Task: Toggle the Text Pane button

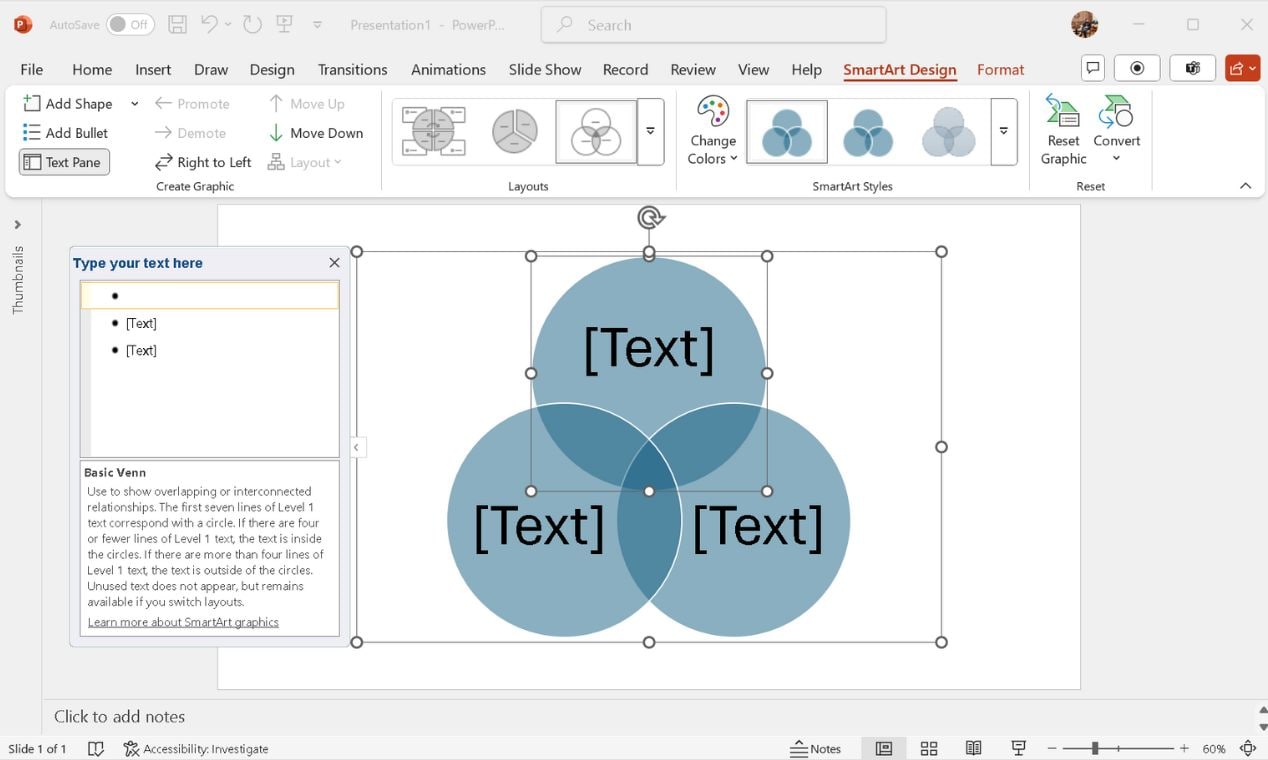Action: tap(64, 162)
